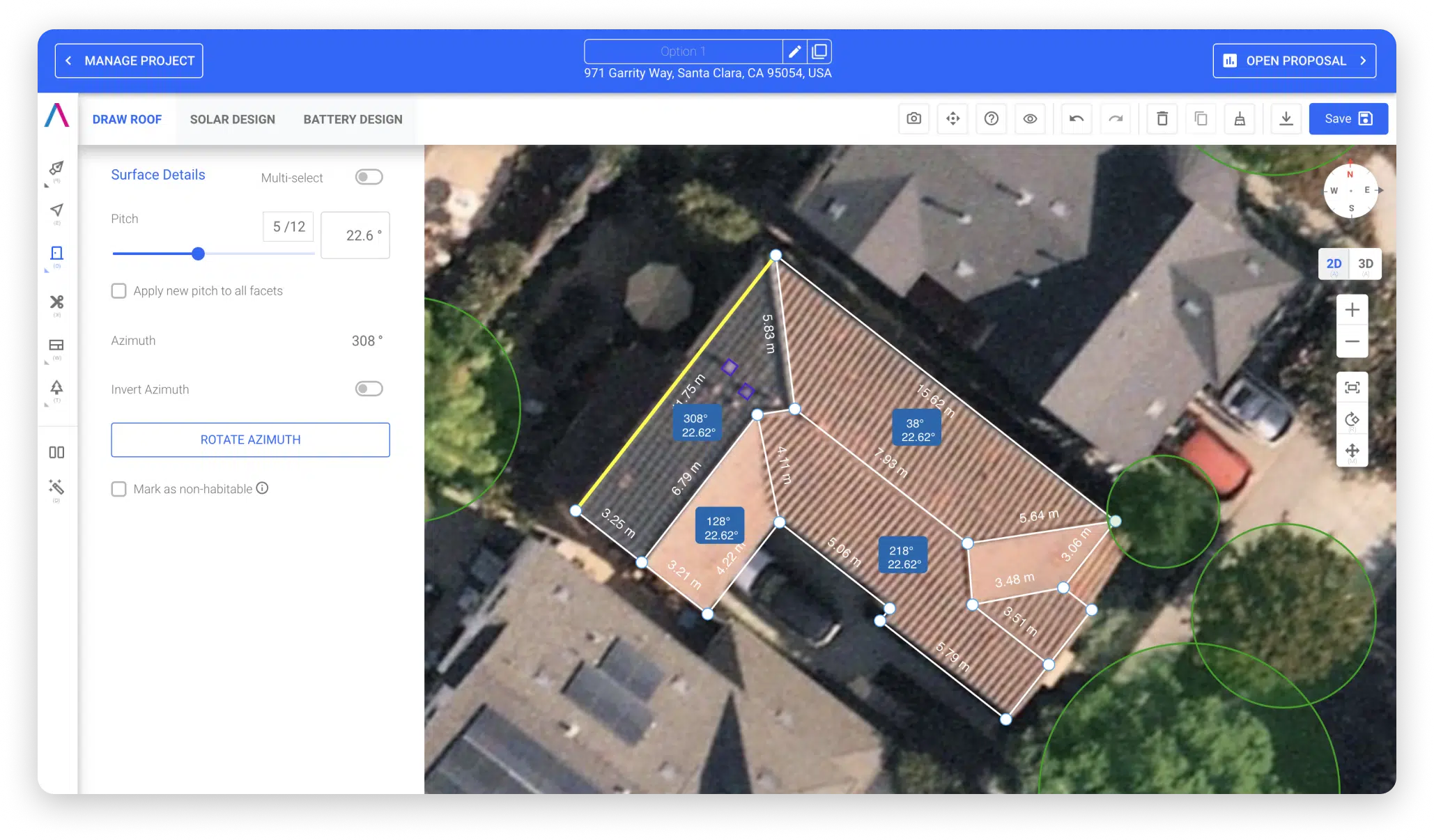Switch to the Draw Roof tab
1434x840 pixels.
(x=127, y=119)
